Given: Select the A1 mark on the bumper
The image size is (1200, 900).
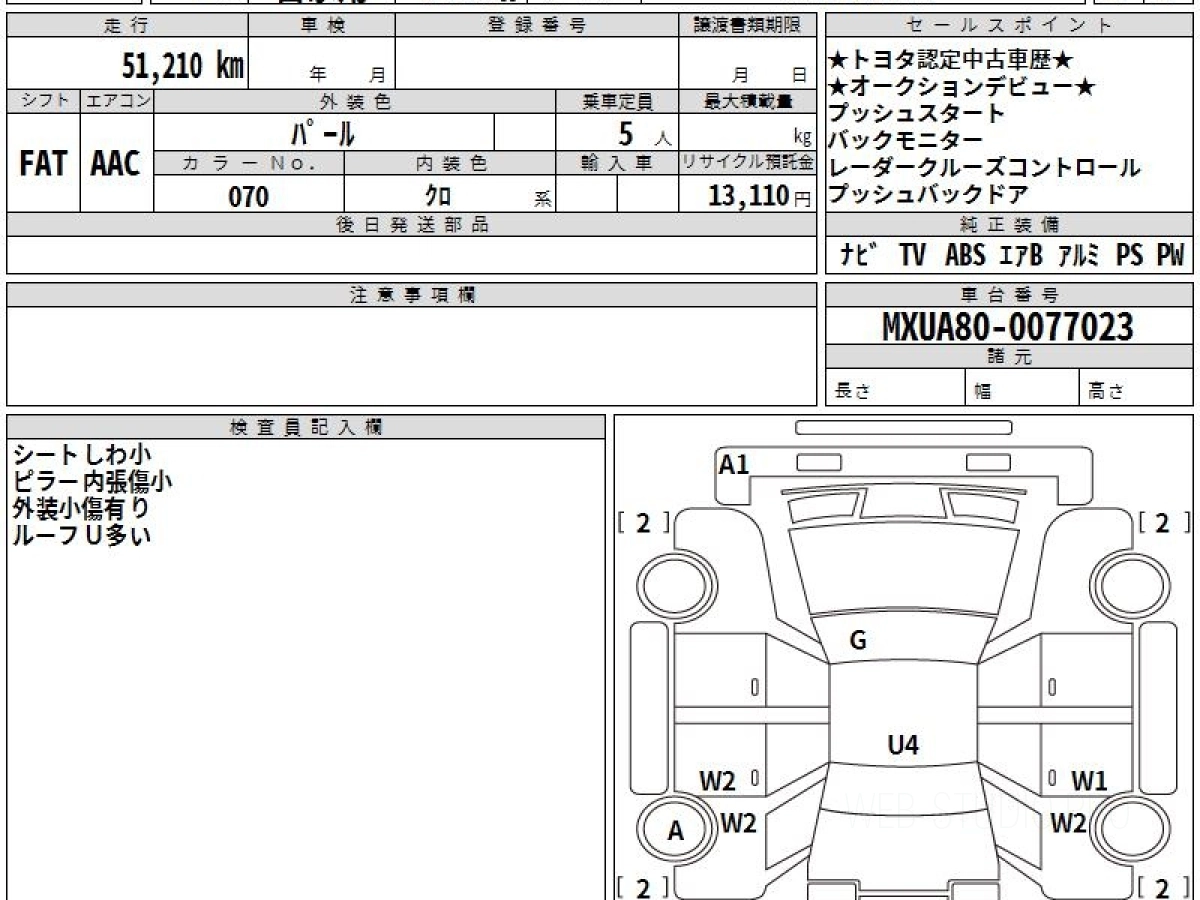Looking at the screenshot, I should [x=734, y=464].
